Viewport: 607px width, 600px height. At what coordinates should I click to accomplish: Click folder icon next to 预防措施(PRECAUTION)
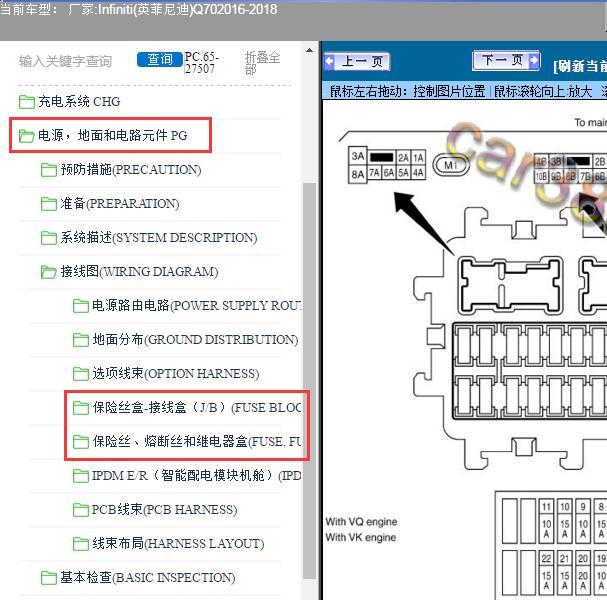[49, 170]
